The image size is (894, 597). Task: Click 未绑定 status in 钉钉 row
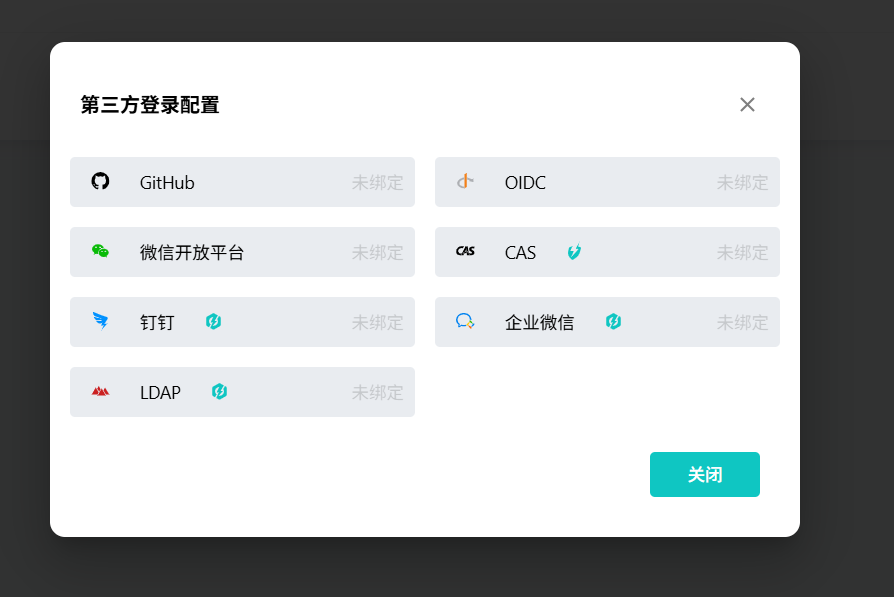click(377, 323)
